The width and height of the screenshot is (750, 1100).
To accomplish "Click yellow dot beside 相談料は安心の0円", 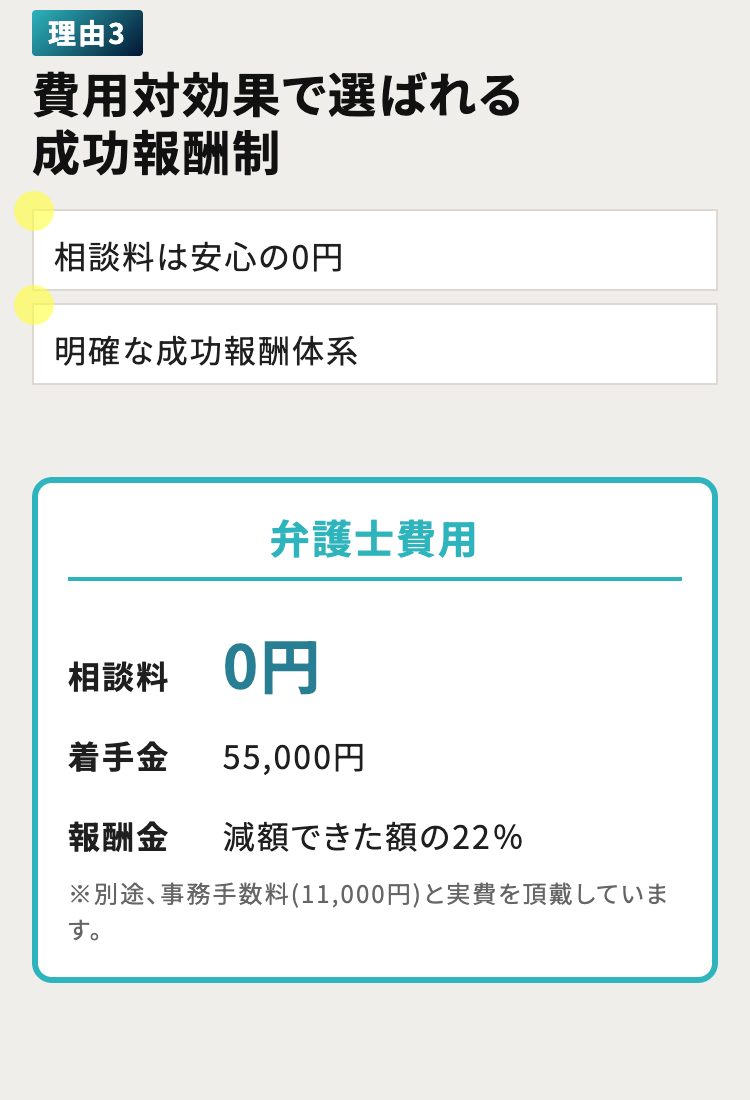I will click(x=34, y=211).
